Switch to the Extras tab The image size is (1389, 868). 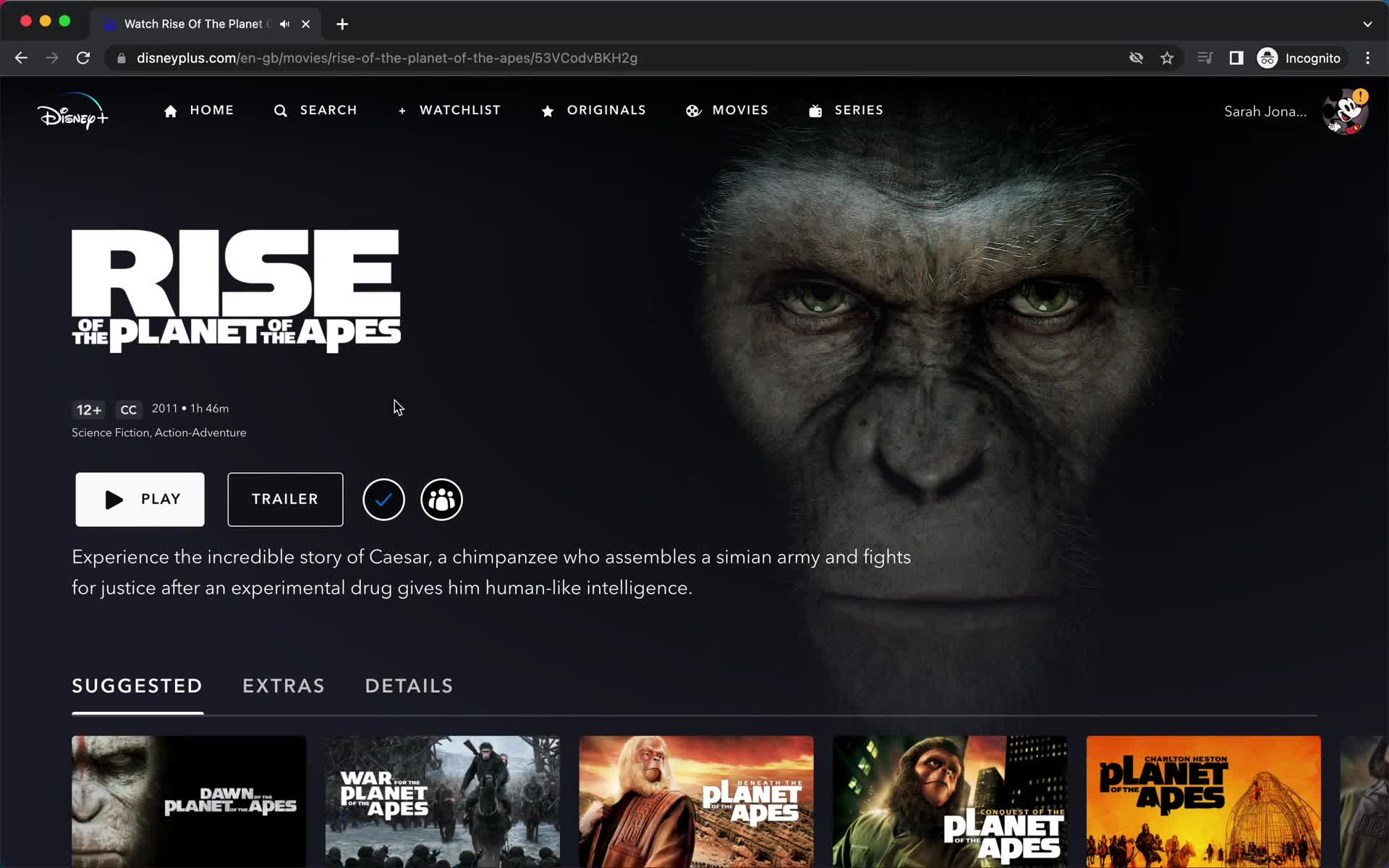(x=284, y=686)
